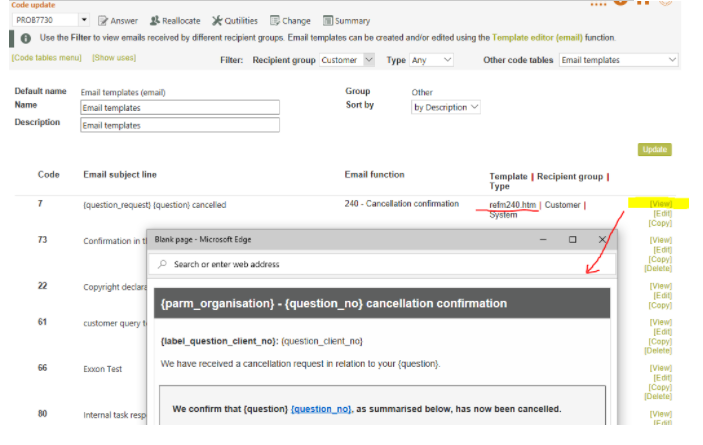Image resolution: width=703 pixels, height=445 pixels.
Task: Click the Change toolbar icon
Action: pyautogui.click(x=275, y=21)
